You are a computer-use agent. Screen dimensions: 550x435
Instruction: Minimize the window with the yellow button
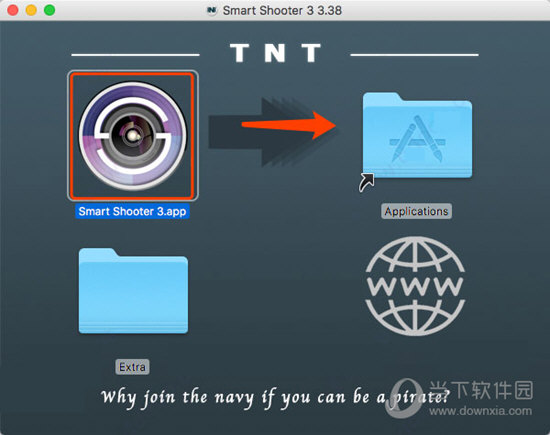(x=31, y=10)
